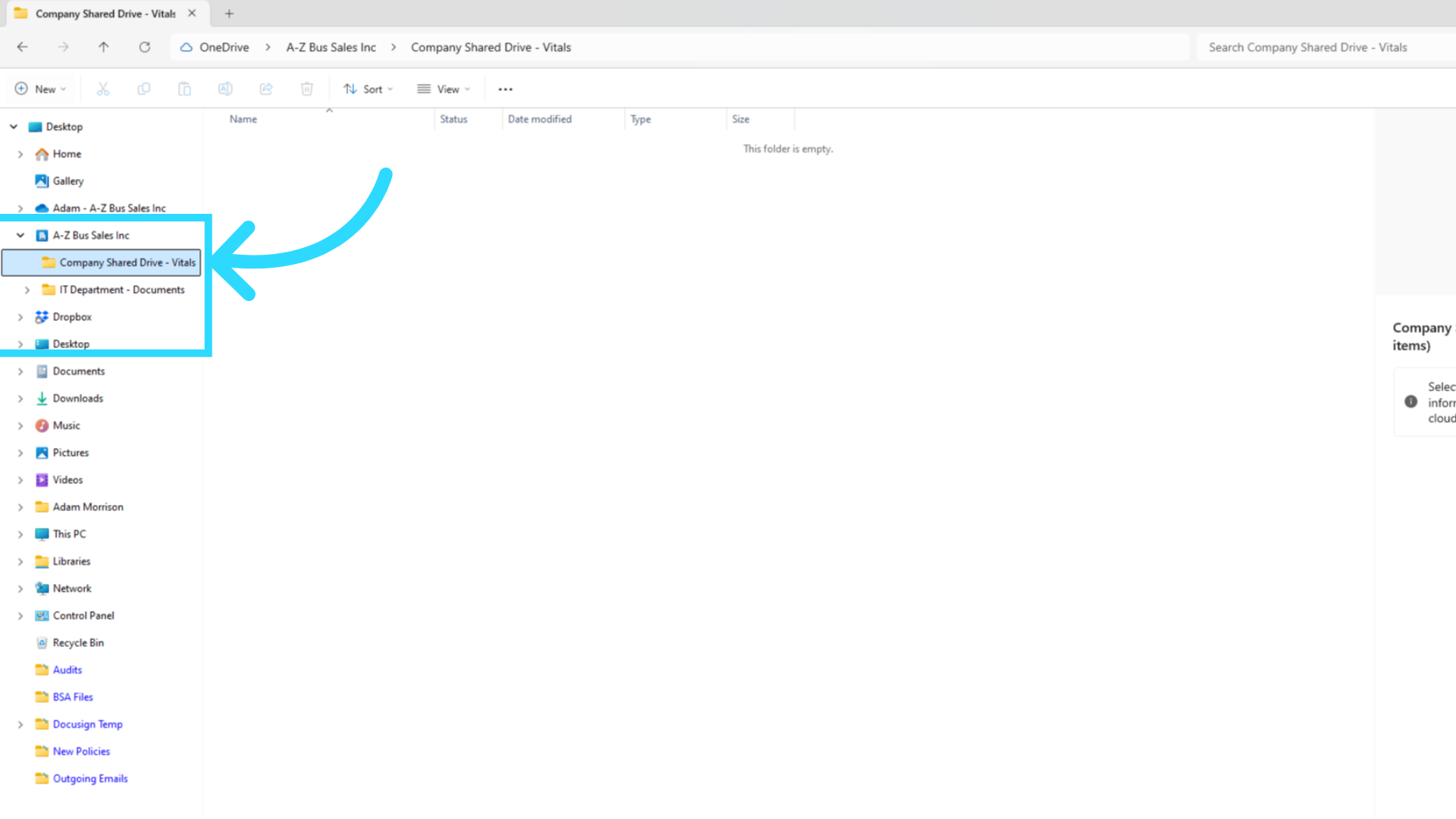
Task: Click the Paste toolbar icon
Action: pyautogui.click(x=184, y=89)
